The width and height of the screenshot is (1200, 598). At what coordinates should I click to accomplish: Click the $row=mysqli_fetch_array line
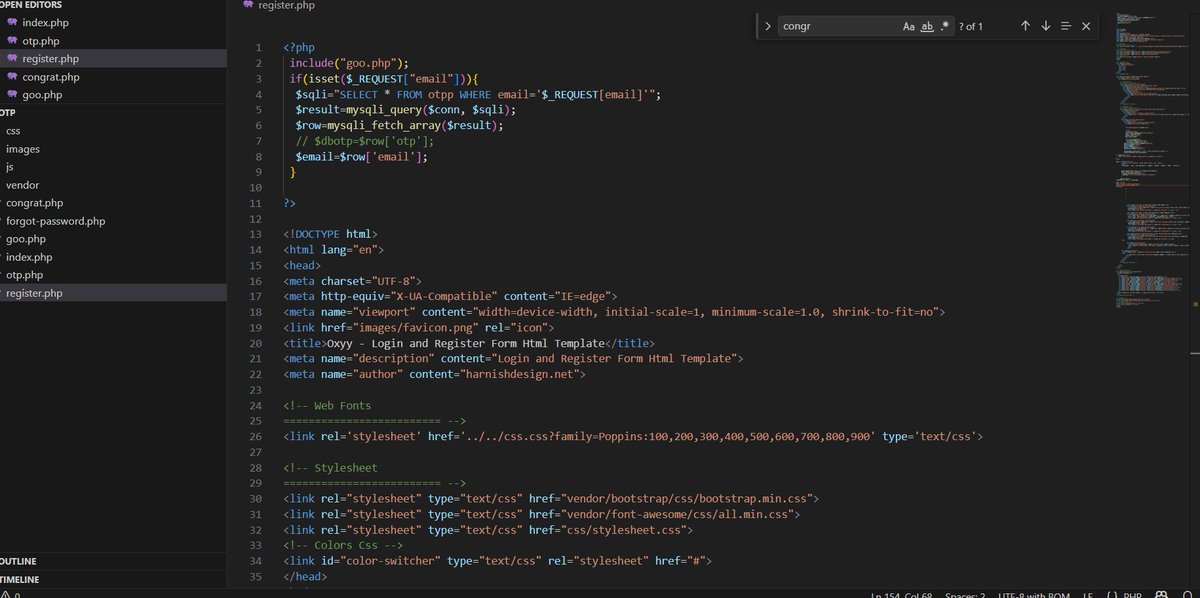click(x=399, y=125)
